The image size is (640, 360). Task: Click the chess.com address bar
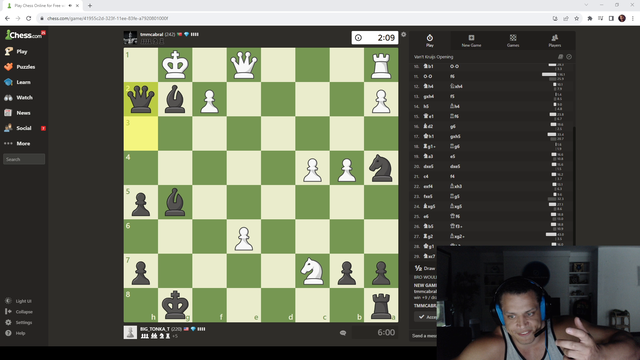(294, 18)
